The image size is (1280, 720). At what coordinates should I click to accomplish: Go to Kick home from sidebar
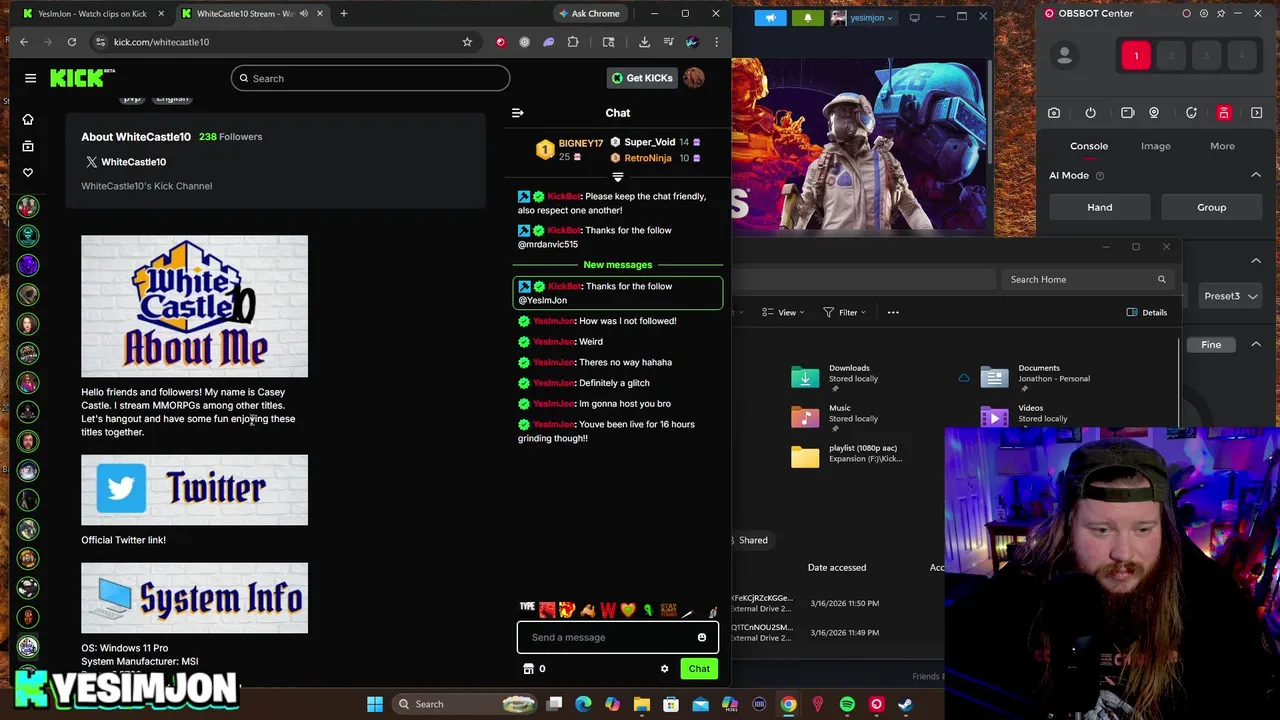click(28, 119)
